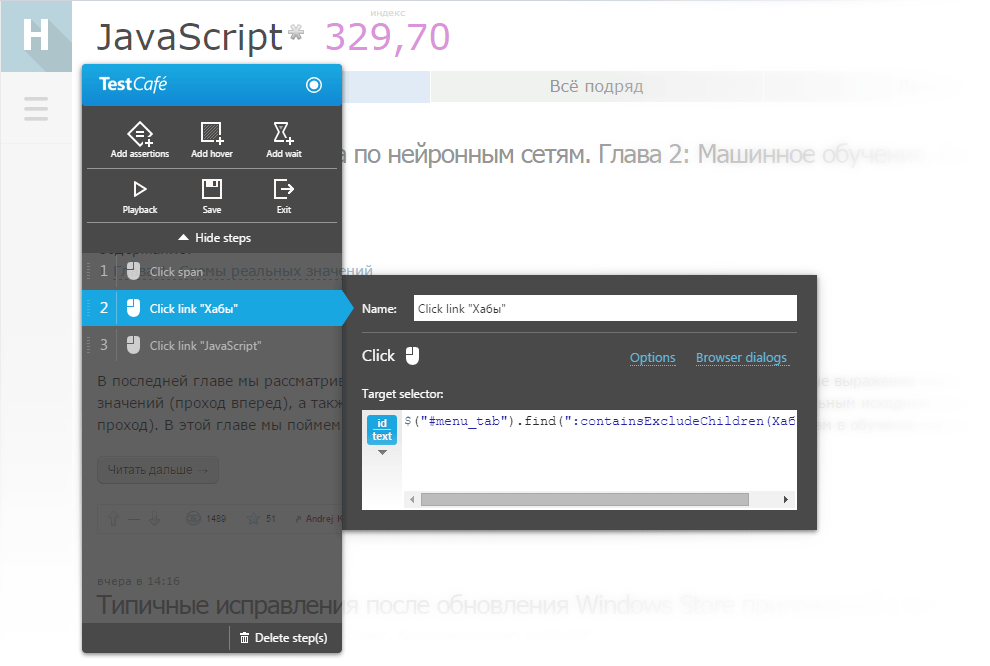This screenshot has width=990, height=666.
Task: Click the mouse icon next to Click label
Action: click(412, 355)
